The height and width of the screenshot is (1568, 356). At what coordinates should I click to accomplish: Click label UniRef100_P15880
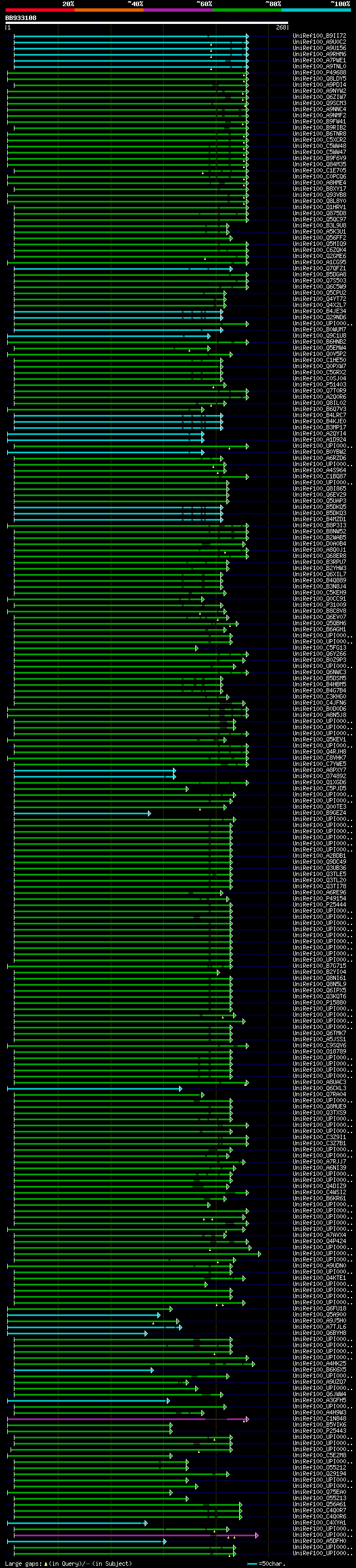tap(319, 1002)
